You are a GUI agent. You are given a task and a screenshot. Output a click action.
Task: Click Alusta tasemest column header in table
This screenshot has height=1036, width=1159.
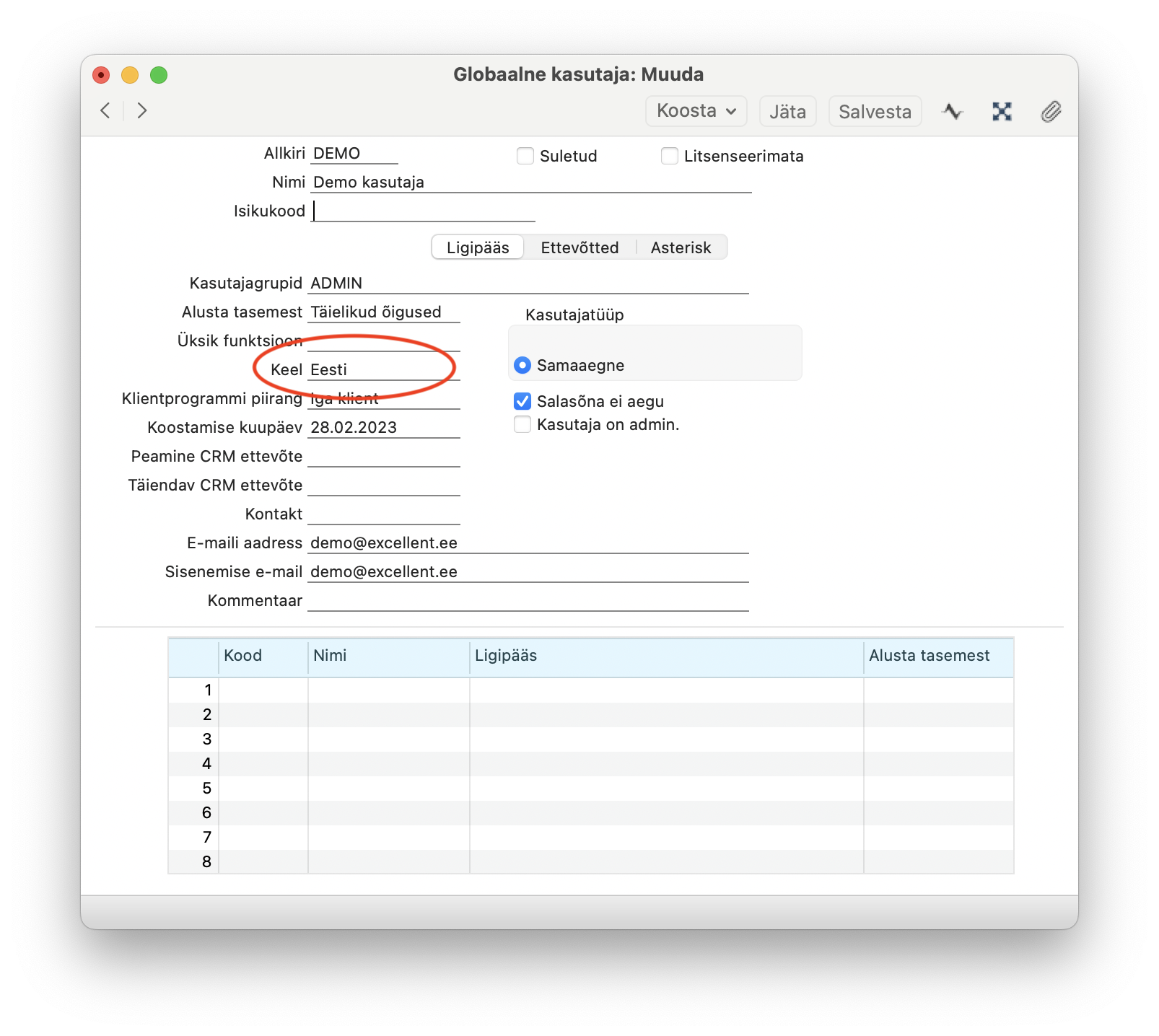pyautogui.click(x=939, y=656)
